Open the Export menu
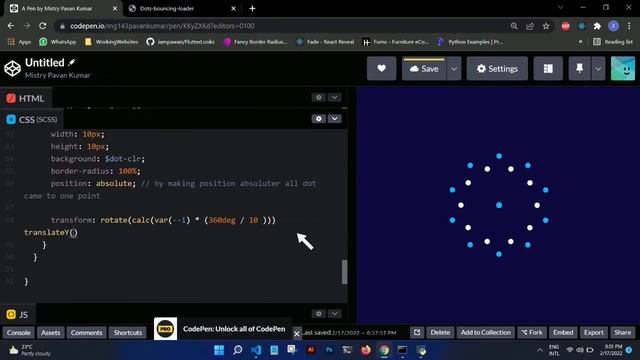The height and width of the screenshot is (360, 640). point(593,333)
